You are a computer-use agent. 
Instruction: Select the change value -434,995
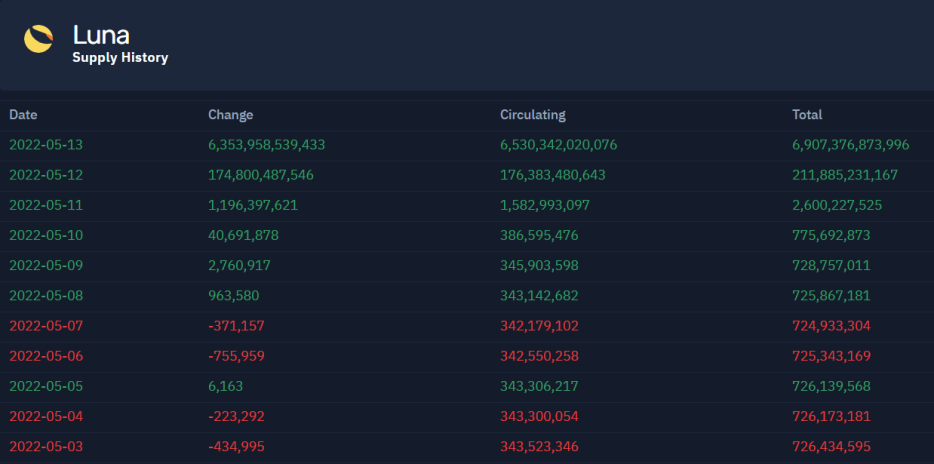[236, 447]
